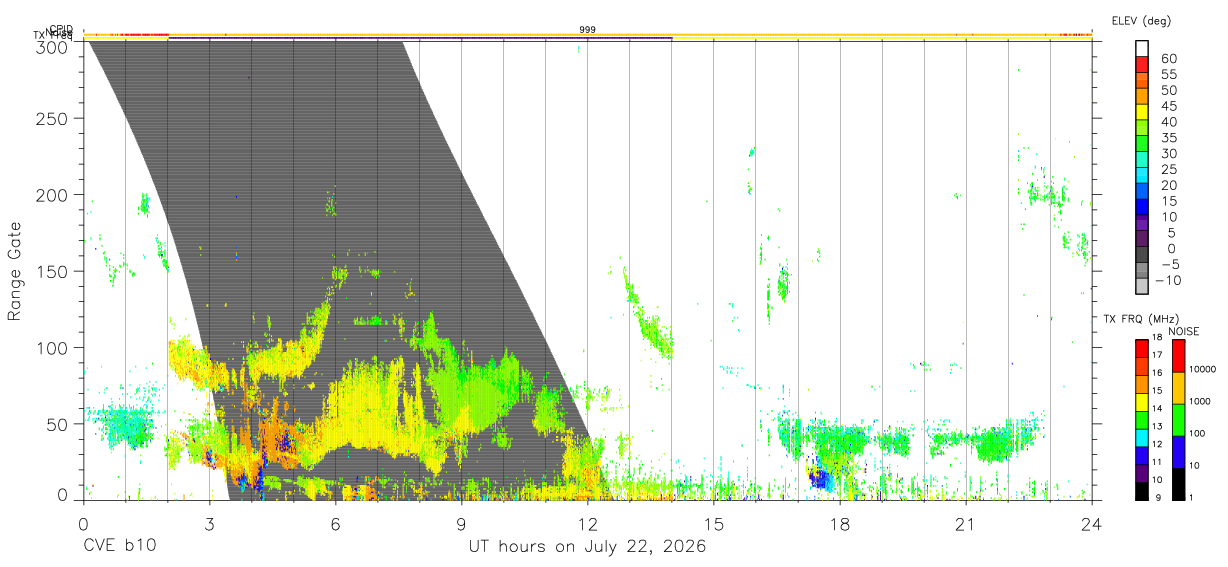Click the y-axis tick label '200'
The height and width of the screenshot is (567, 1228).
click(53, 195)
